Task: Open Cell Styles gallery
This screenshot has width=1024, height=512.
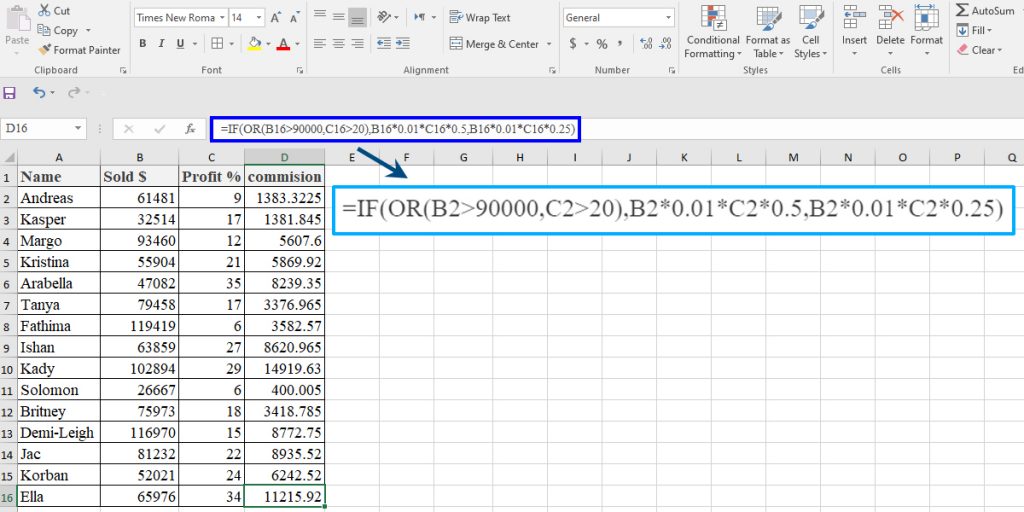Action: click(810, 31)
